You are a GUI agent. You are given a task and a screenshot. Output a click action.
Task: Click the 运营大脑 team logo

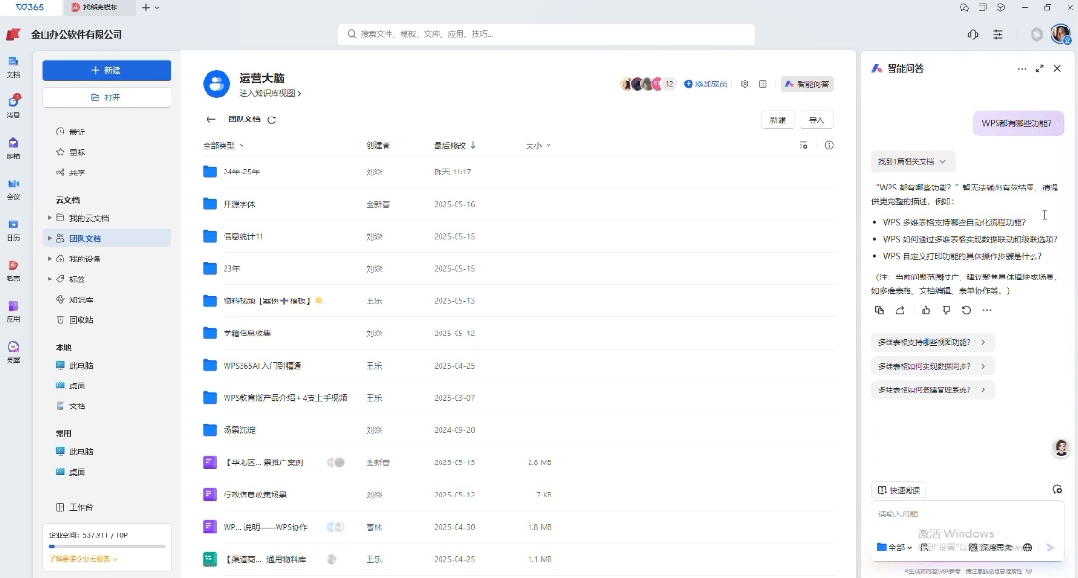point(217,84)
